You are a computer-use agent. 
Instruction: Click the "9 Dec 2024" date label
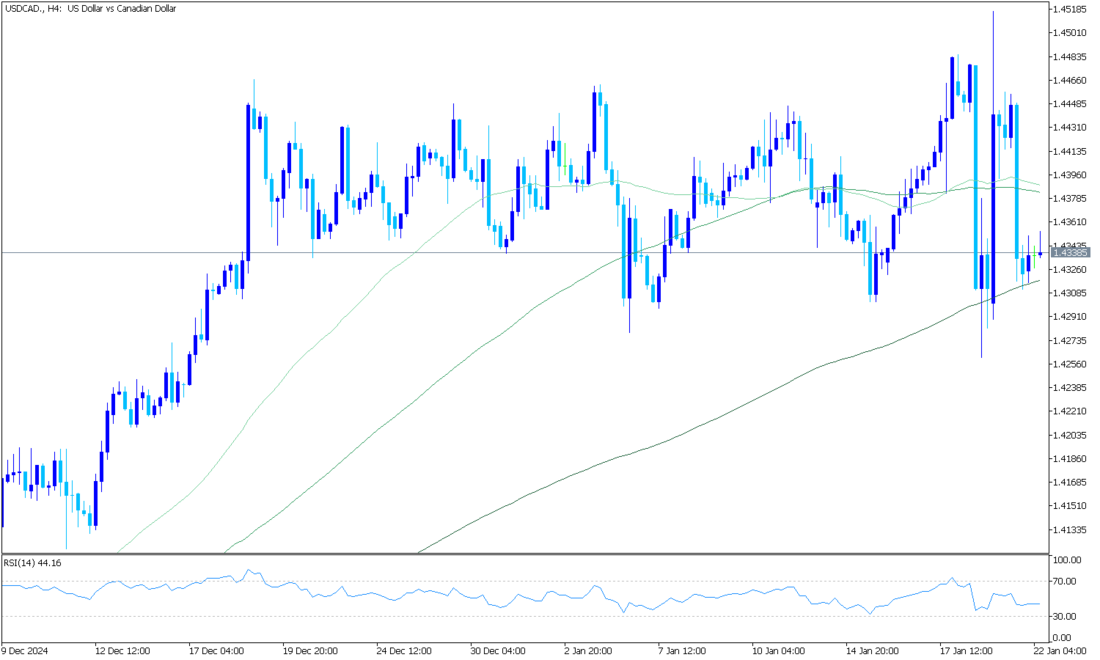click(x=25, y=651)
